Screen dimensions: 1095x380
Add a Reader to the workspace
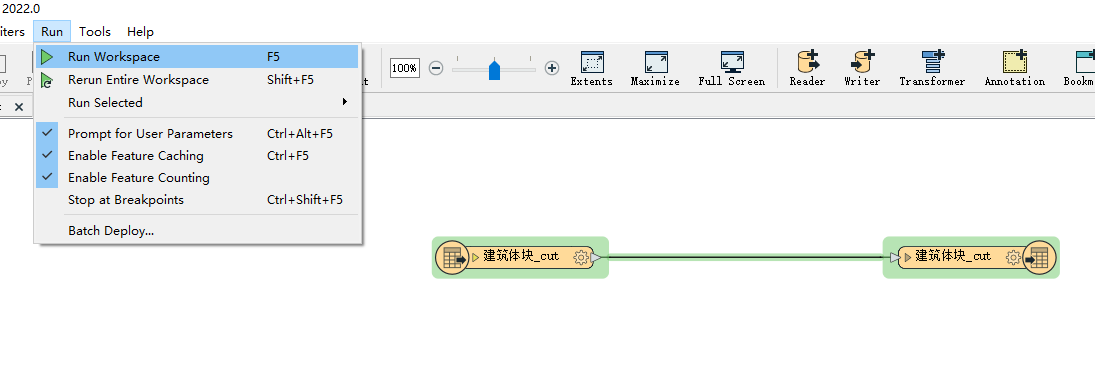tap(807, 68)
